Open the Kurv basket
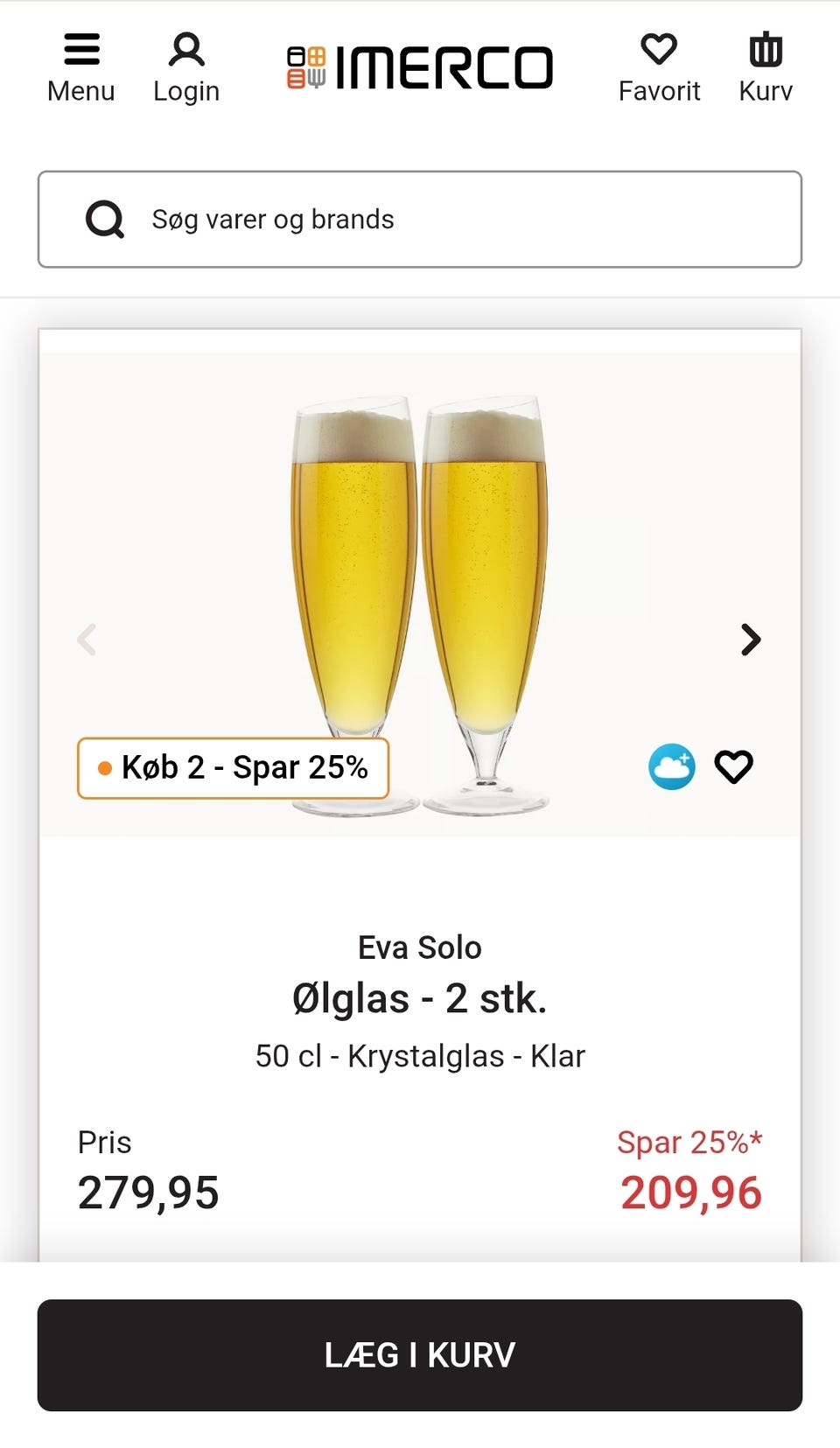840x1448 pixels. point(765,67)
